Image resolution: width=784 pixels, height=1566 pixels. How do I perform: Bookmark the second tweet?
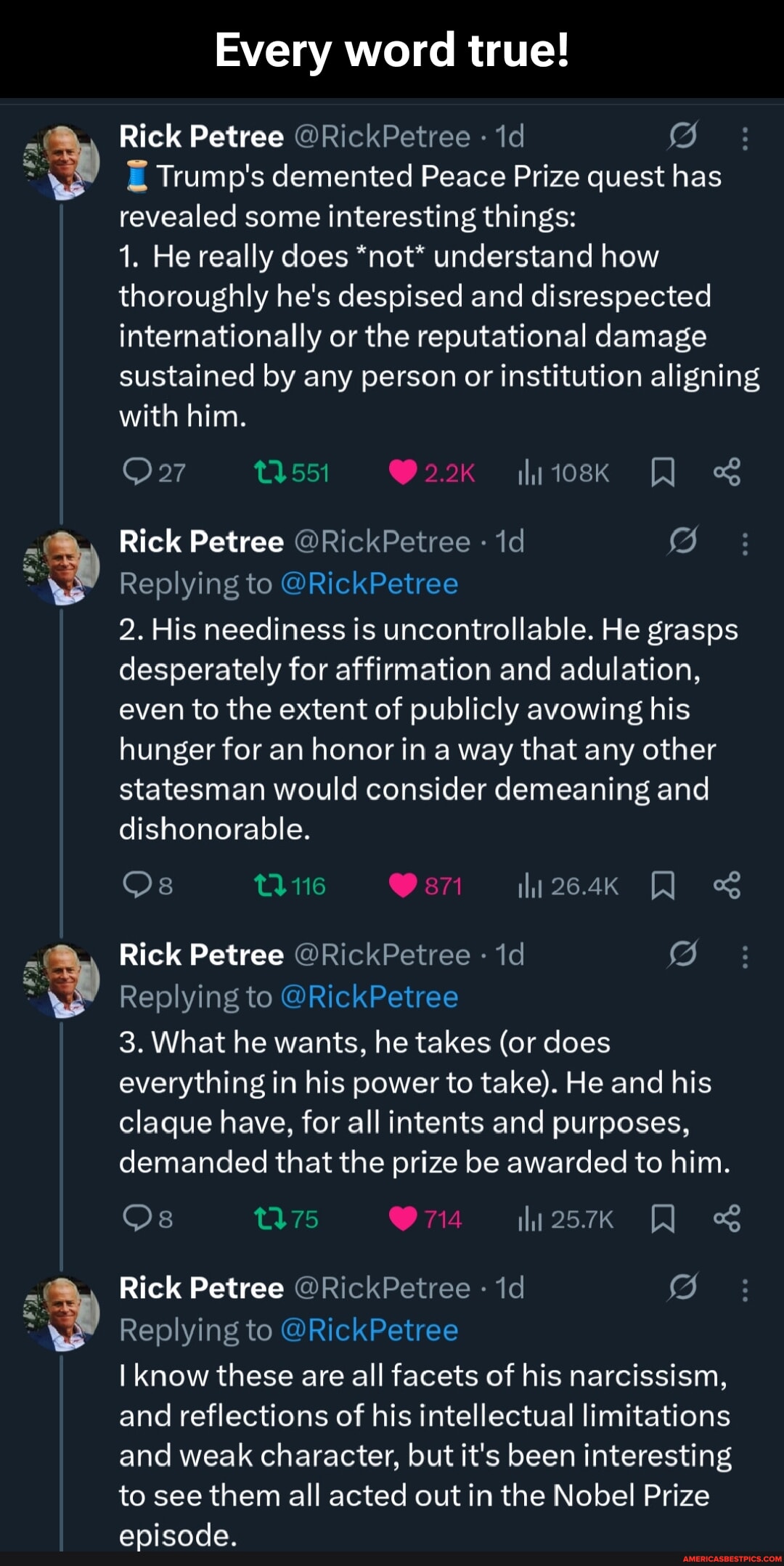(664, 885)
